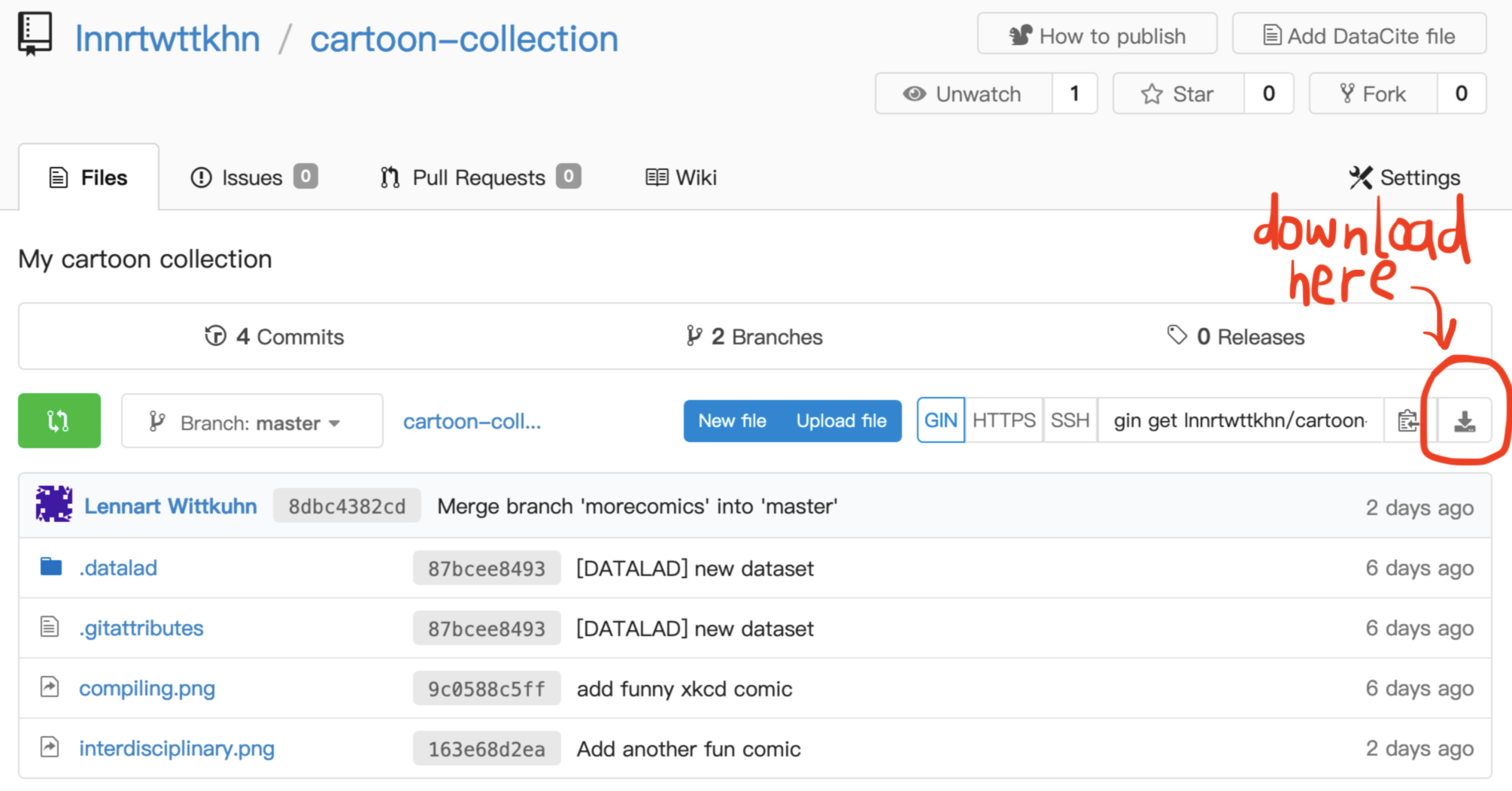The width and height of the screenshot is (1512, 791).
Task: Switch clone URL to SSH
Action: [1070, 420]
